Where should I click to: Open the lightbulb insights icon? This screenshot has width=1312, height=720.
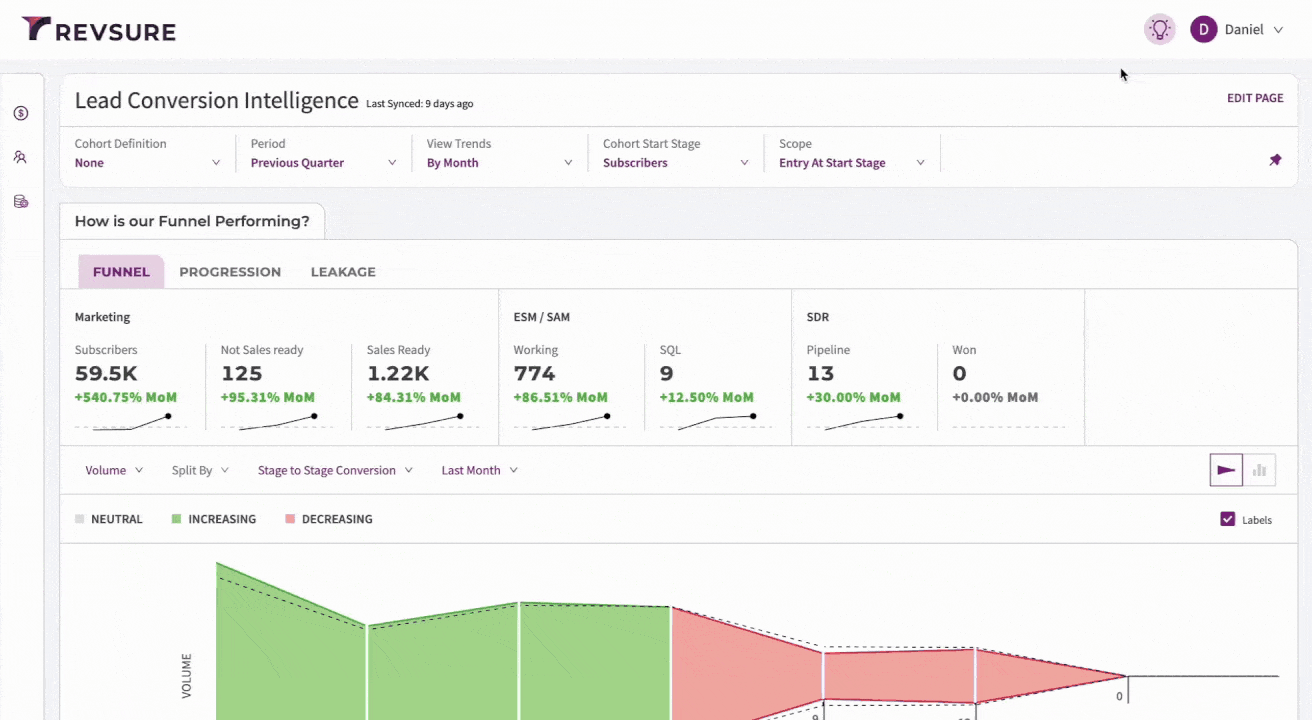[1160, 30]
